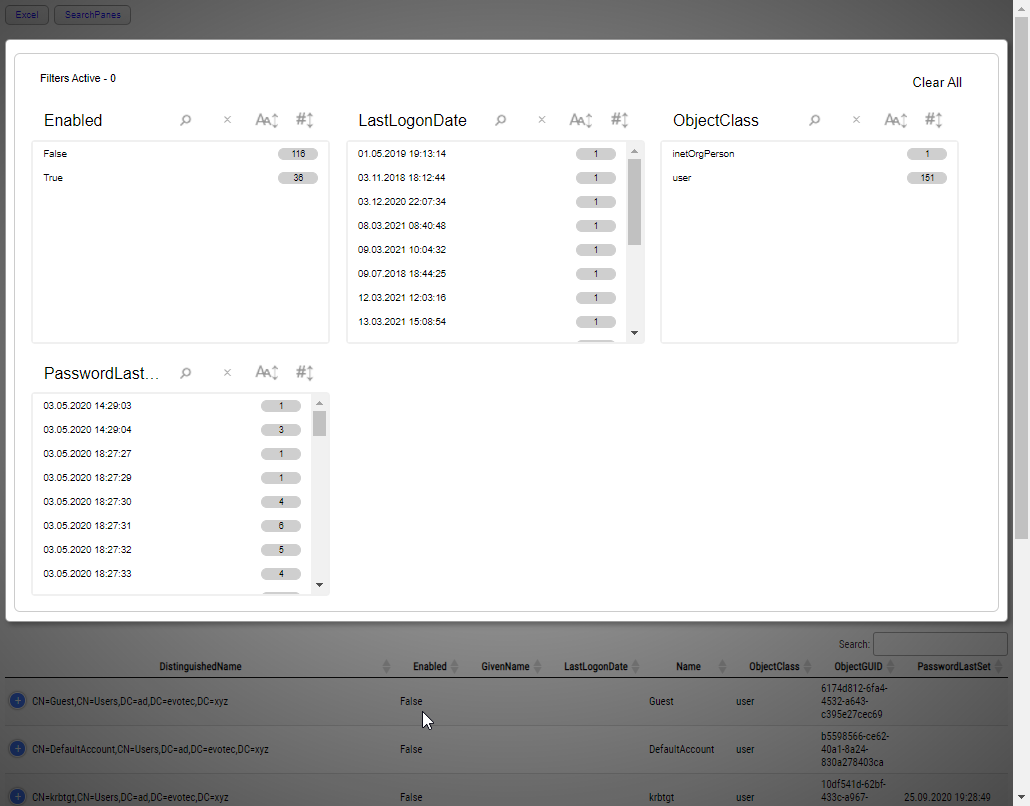
Task: Sort ObjectClass pane by count icon
Action: pos(933,119)
